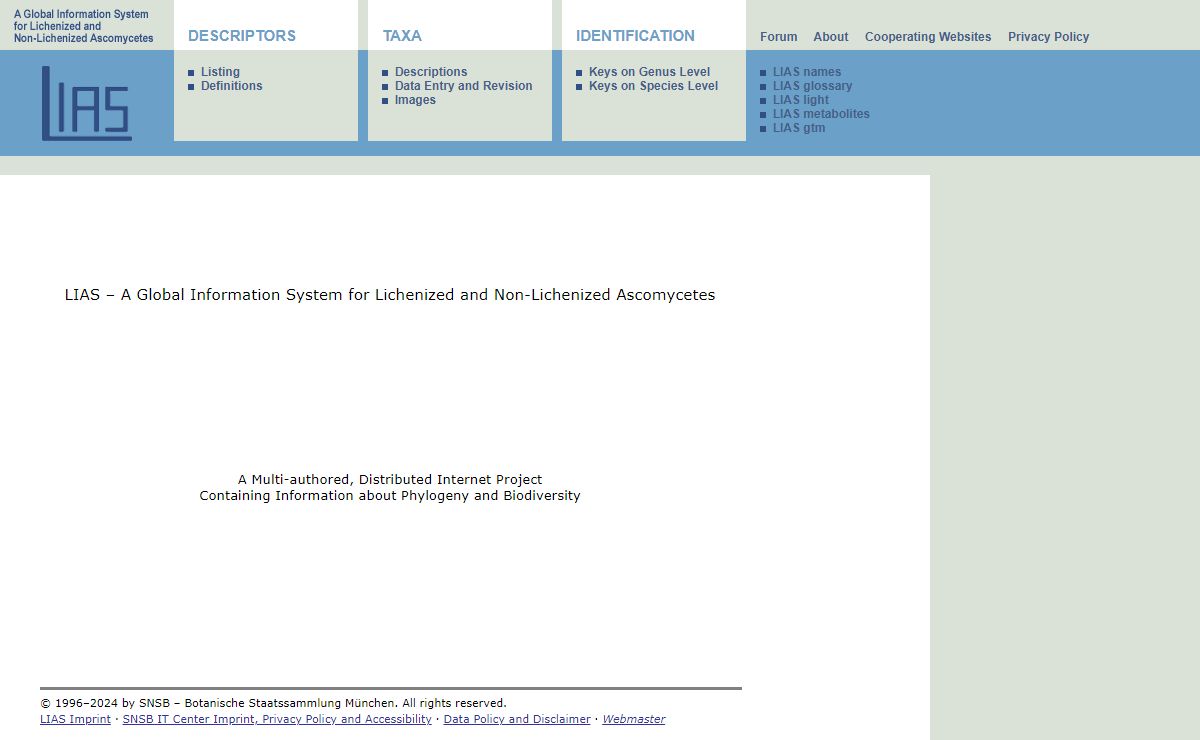Visit LIAS glossary
This screenshot has width=1200, height=740.
coord(813,86)
